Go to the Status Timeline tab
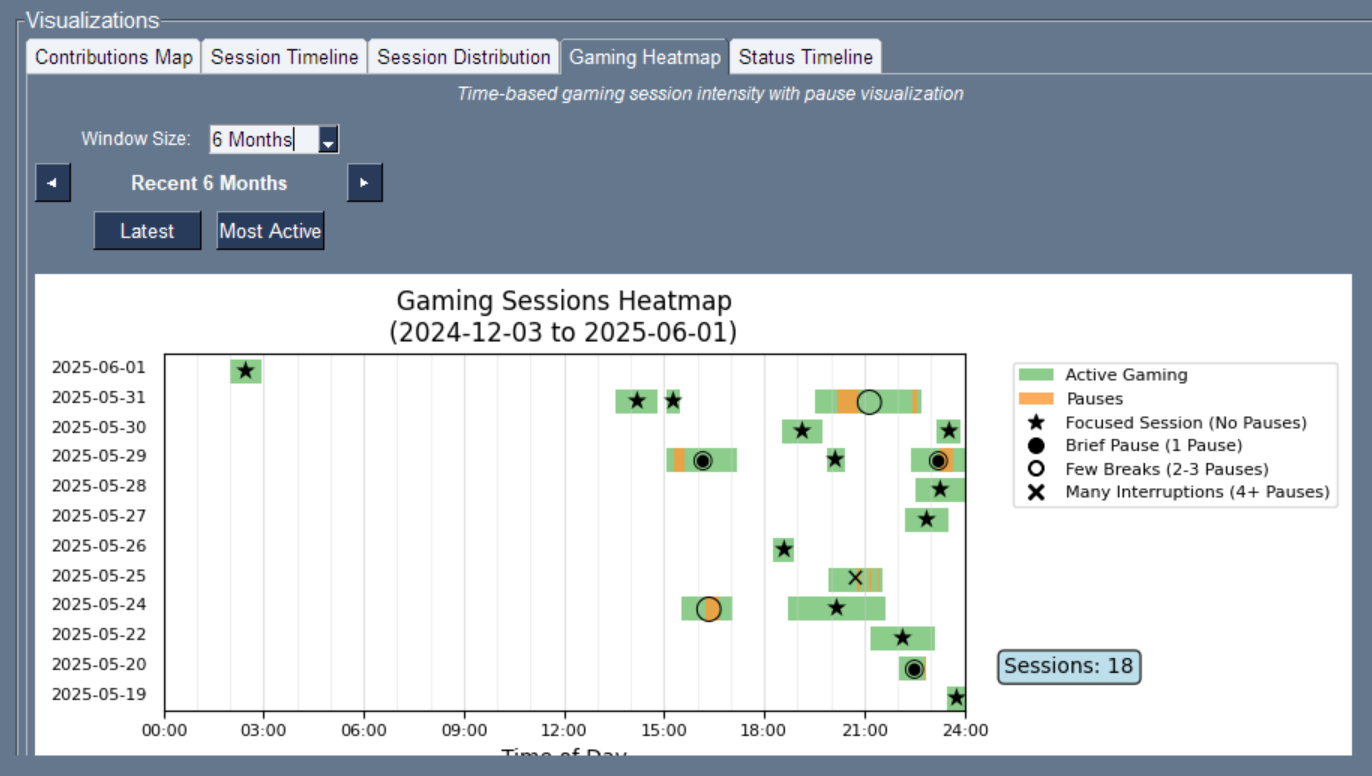Screen dimensions: 1372x776 805,57
